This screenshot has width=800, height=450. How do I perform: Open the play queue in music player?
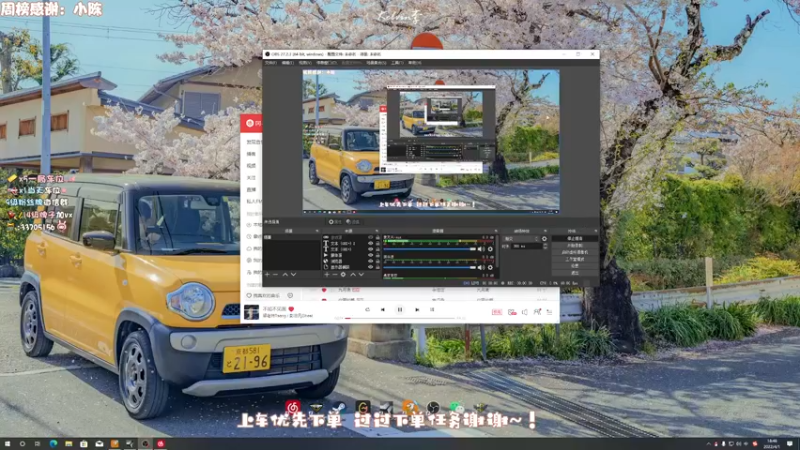549,312
